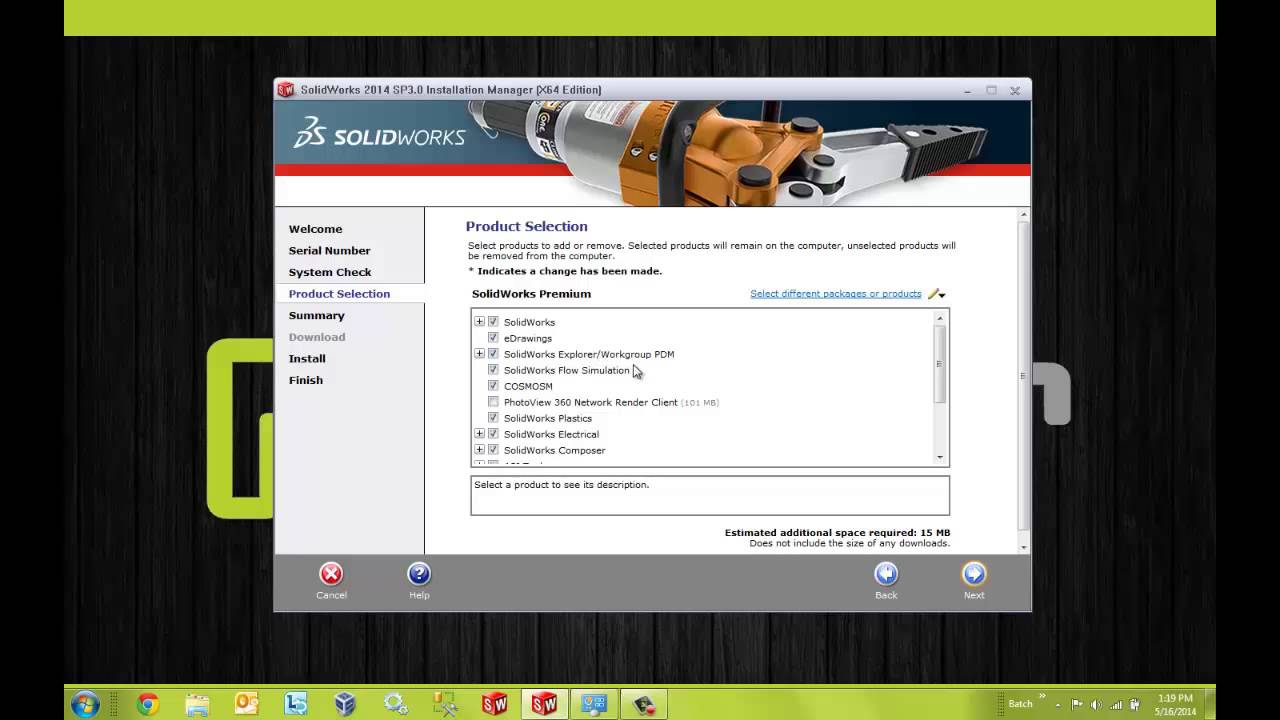Click the volume speaker tray icon
Image resolution: width=1280 pixels, height=720 pixels.
pos(1096,704)
